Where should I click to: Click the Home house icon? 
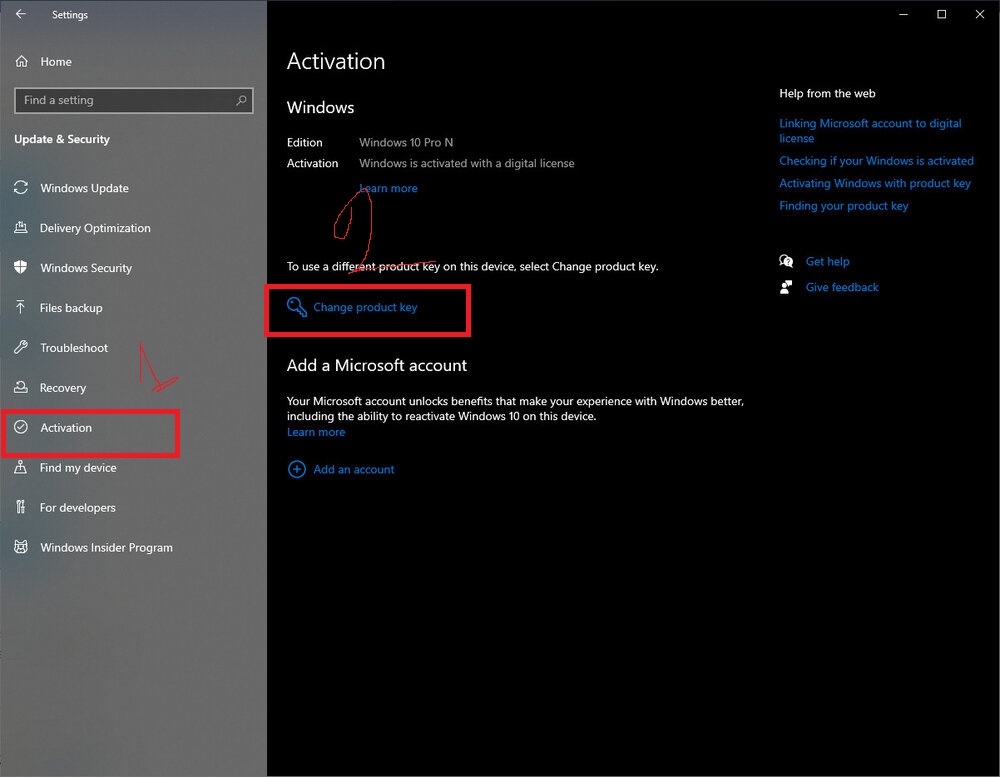(22, 61)
